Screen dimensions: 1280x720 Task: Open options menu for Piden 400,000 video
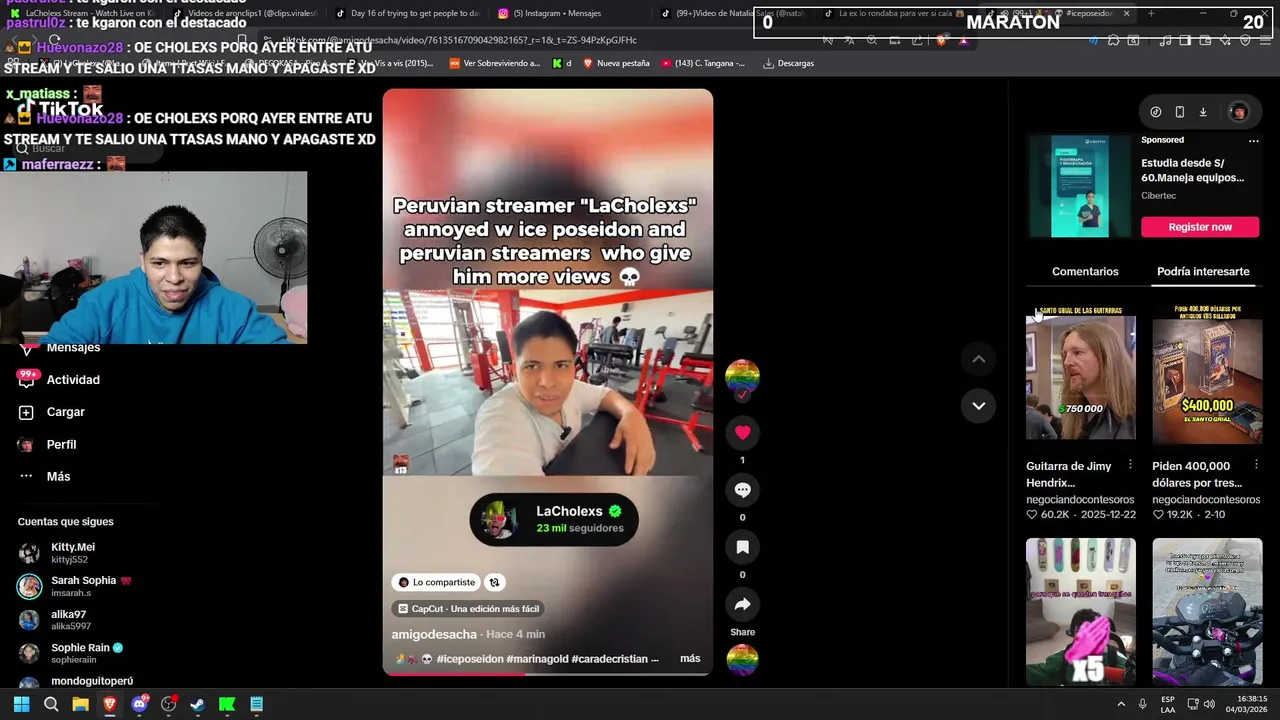[x=1257, y=465]
